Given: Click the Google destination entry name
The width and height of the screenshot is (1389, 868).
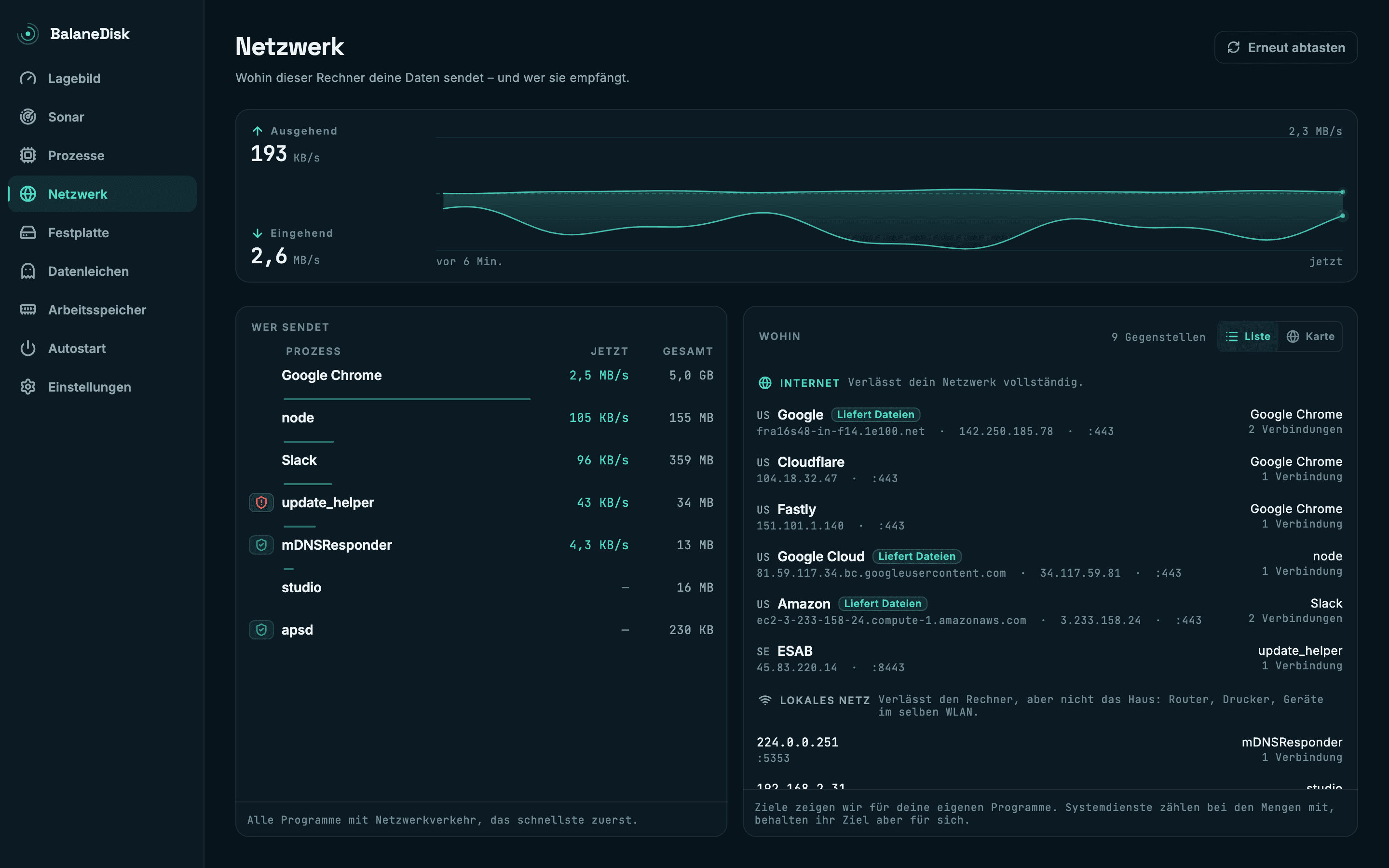Looking at the screenshot, I should [800, 415].
